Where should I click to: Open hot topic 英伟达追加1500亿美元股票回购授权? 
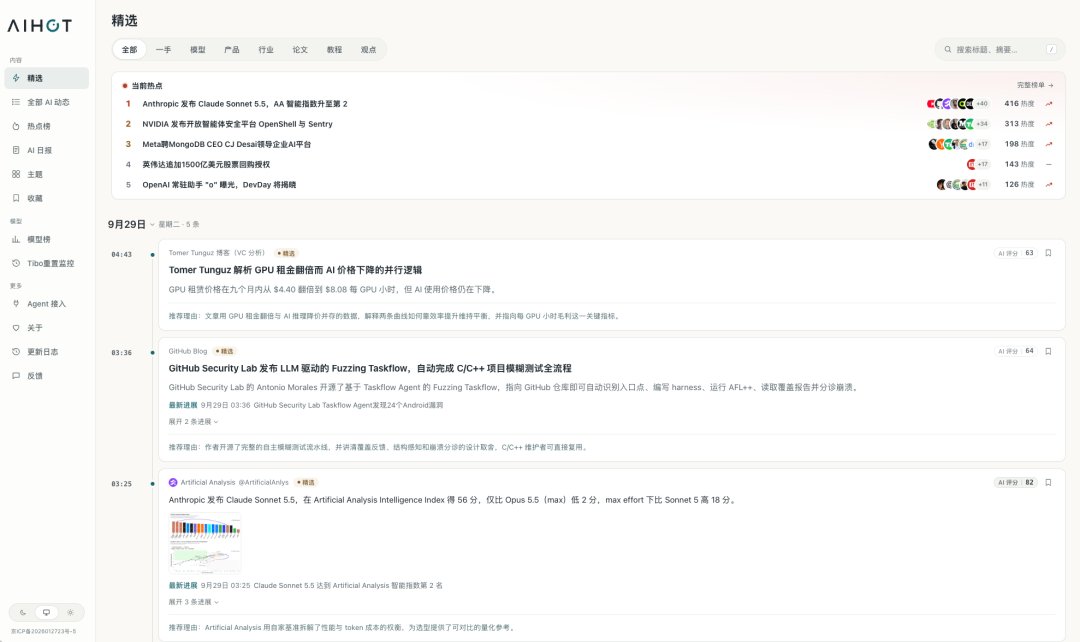click(x=206, y=165)
